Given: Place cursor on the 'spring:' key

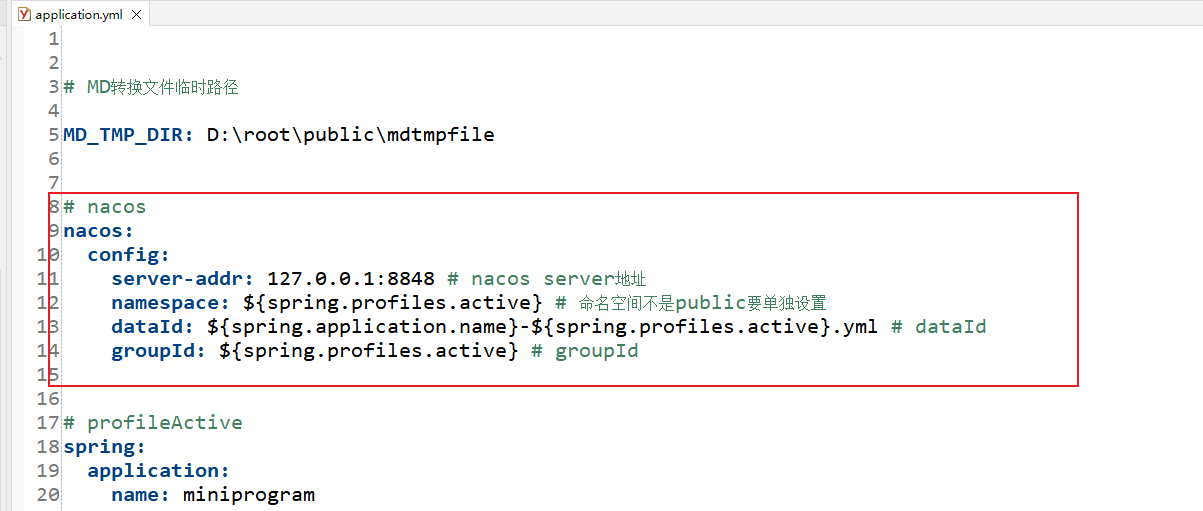Looking at the screenshot, I should (x=104, y=446).
